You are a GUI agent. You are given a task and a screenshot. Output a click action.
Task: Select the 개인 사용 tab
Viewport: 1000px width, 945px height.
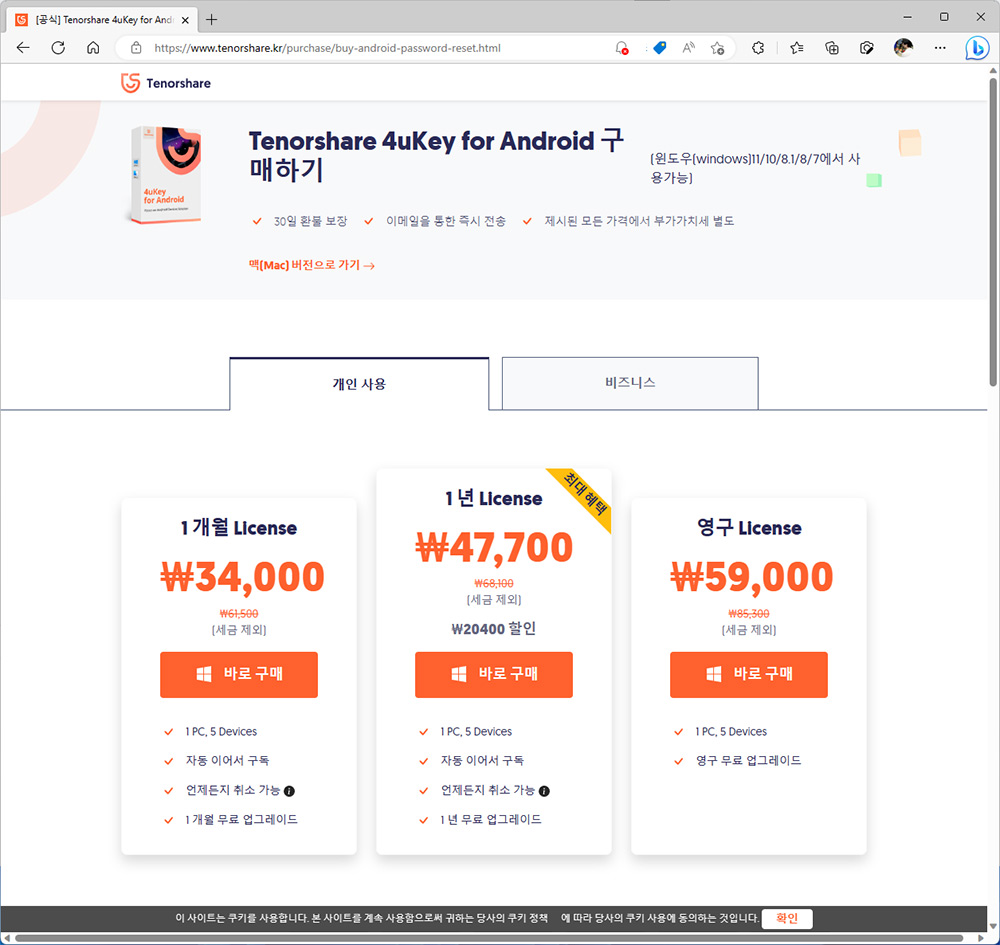click(x=359, y=384)
